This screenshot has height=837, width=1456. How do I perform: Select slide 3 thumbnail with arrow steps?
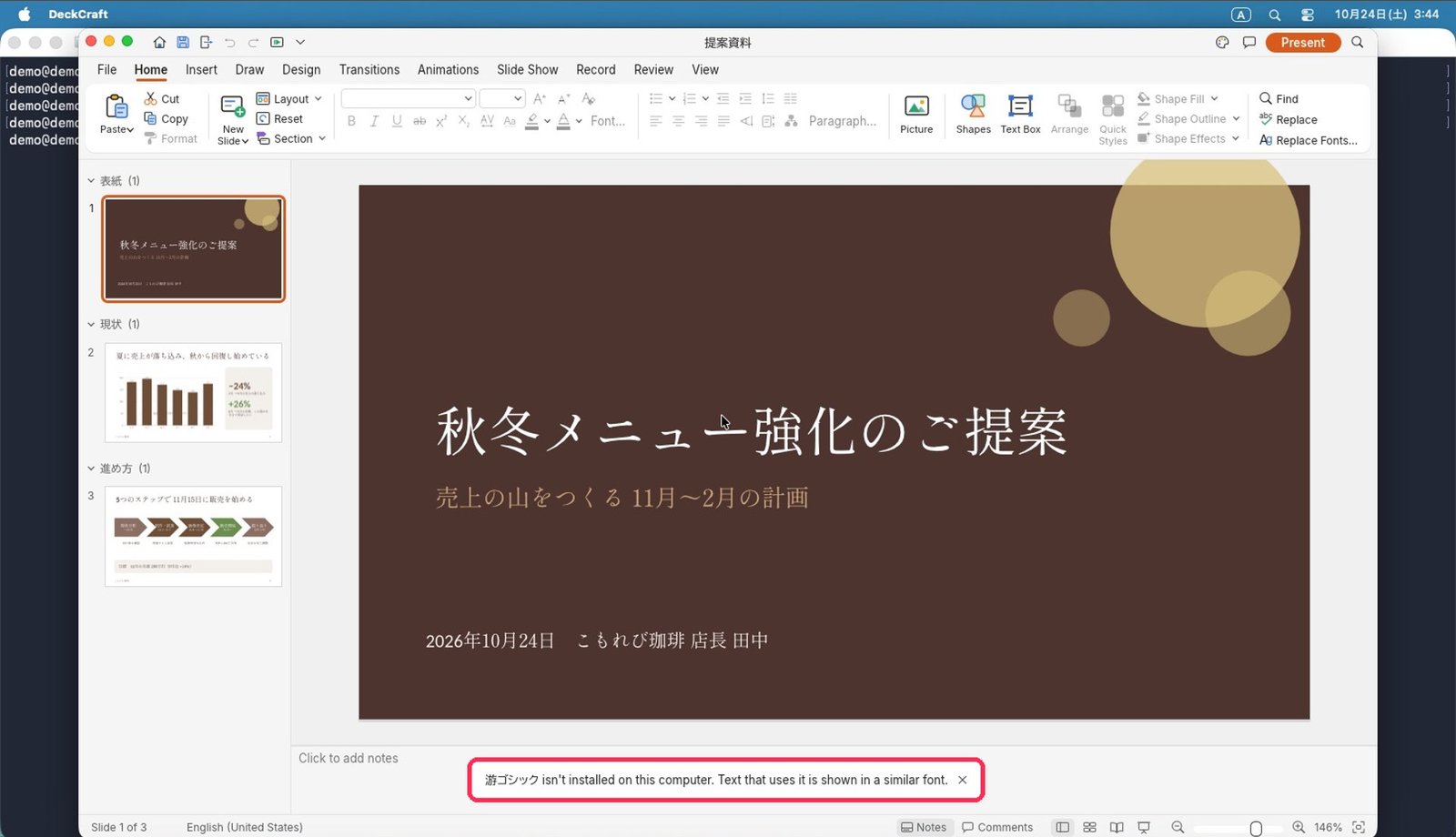click(x=193, y=536)
